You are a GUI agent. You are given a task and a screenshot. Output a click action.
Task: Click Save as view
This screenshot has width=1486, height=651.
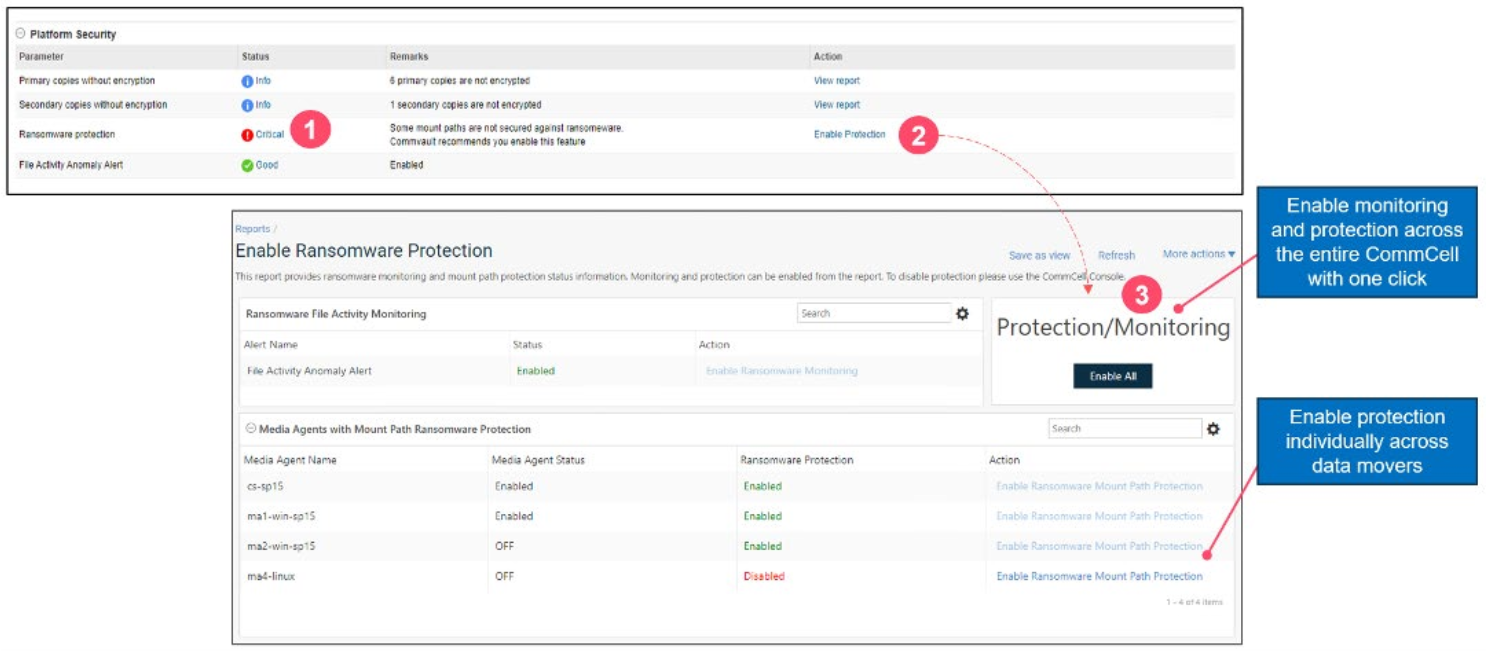(1039, 256)
